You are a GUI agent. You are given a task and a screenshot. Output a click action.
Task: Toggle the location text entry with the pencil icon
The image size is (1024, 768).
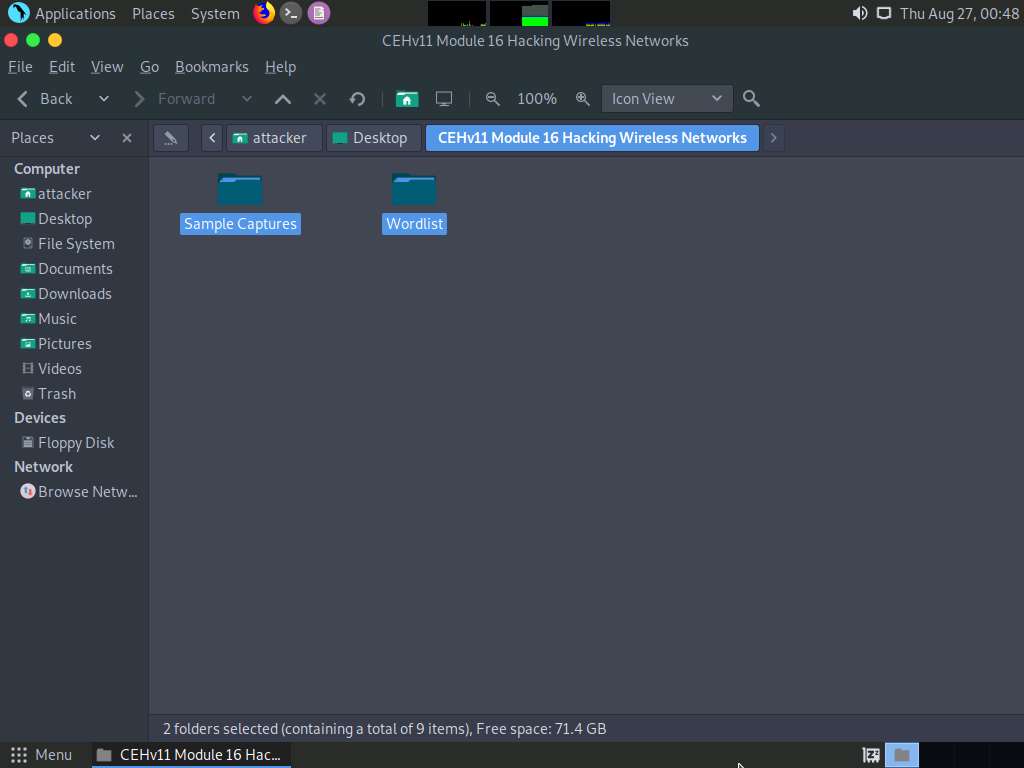(170, 137)
